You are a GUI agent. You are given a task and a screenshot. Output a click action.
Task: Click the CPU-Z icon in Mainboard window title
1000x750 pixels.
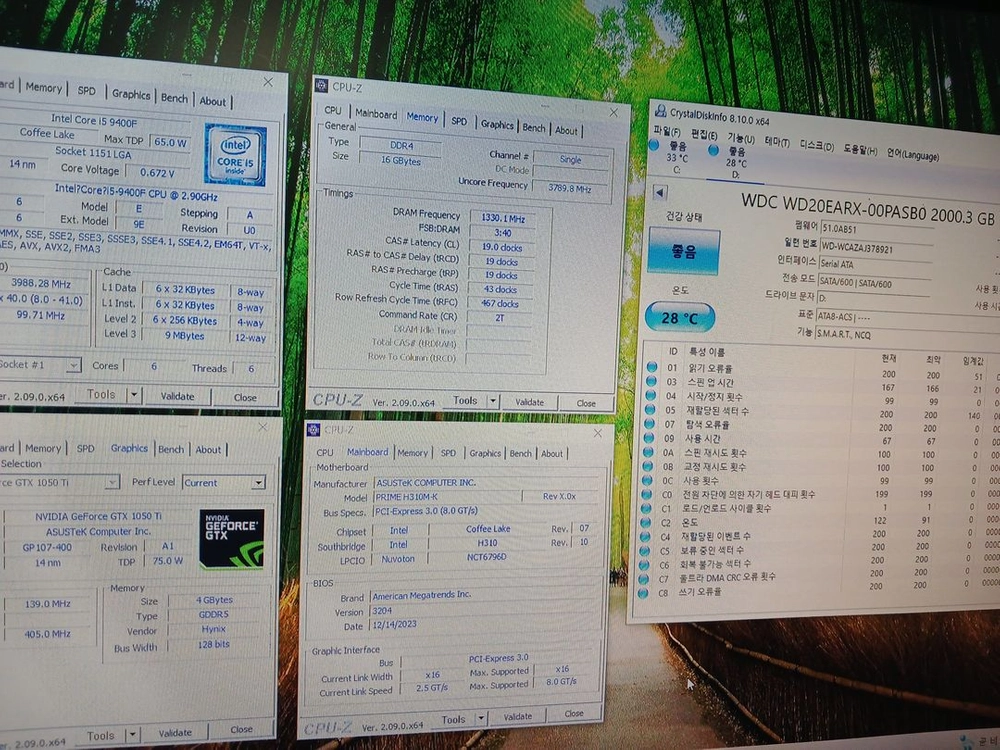[313, 429]
